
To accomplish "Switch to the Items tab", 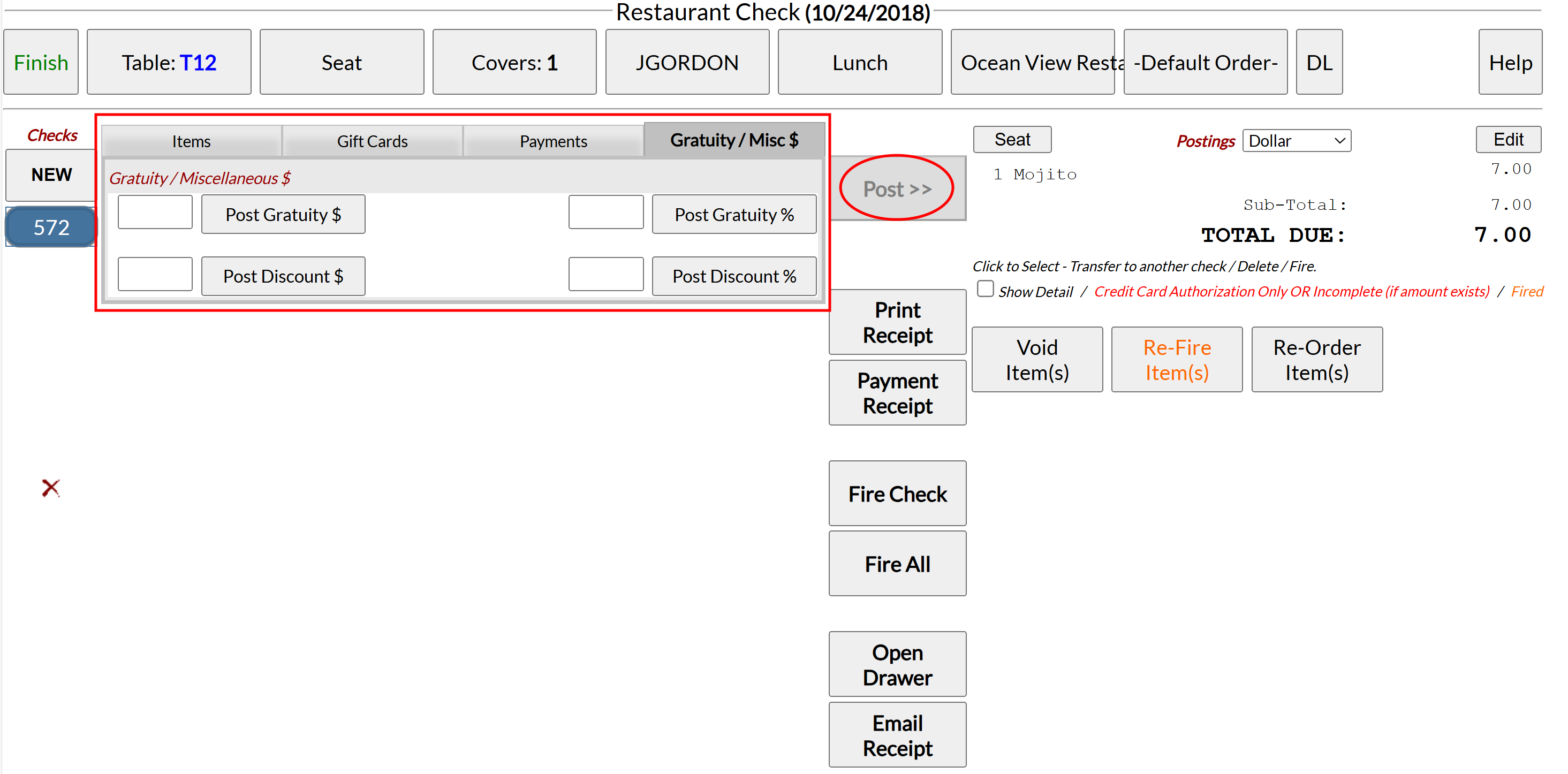I will point(191,141).
